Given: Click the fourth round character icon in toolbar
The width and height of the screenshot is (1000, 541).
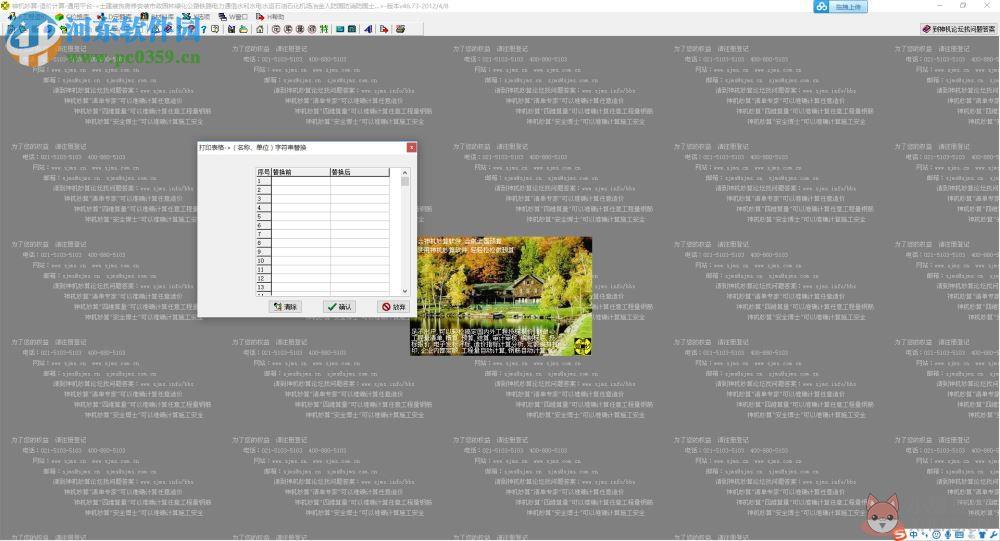Looking at the screenshot, I should [x=312, y=29].
